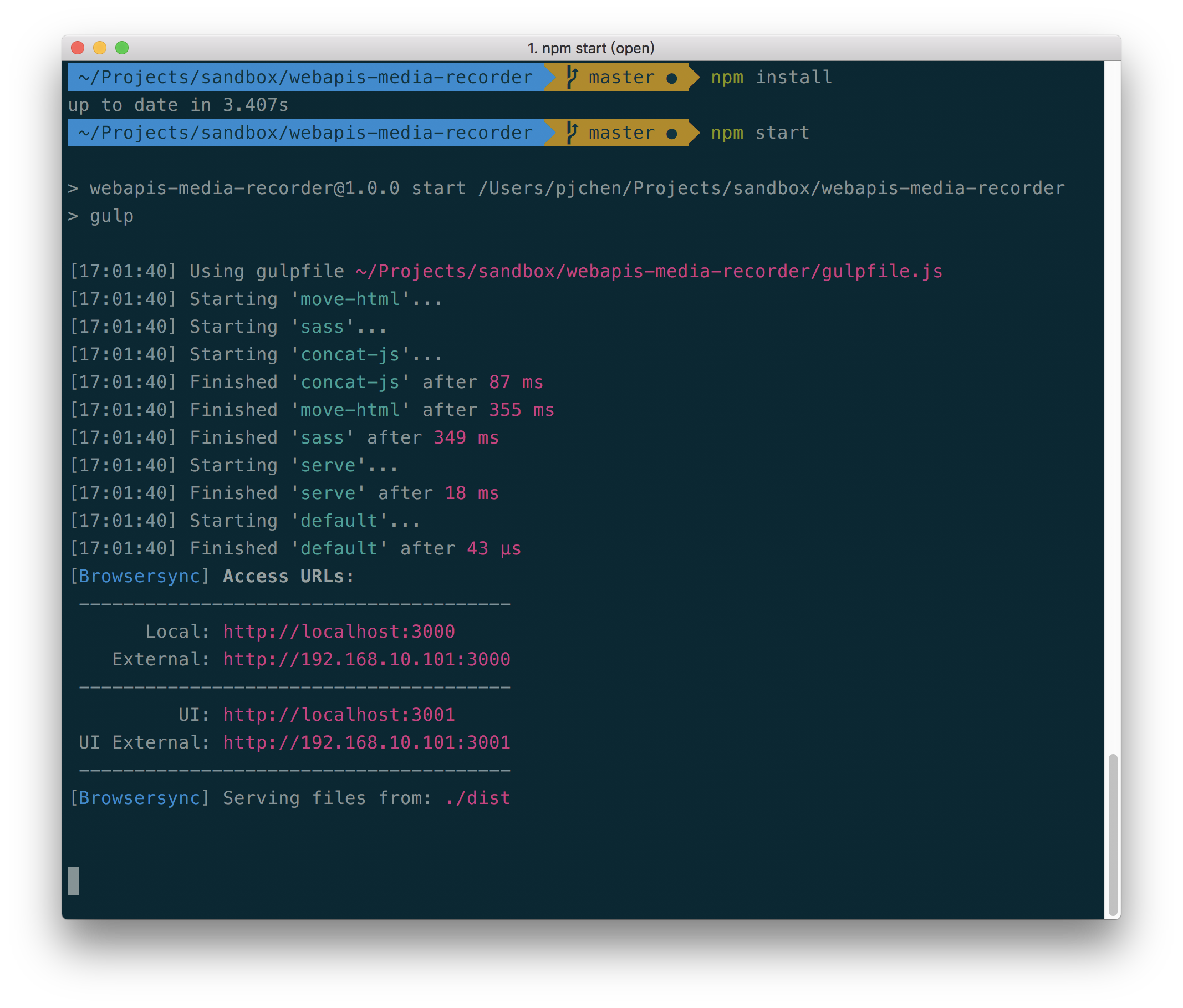Image resolution: width=1183 pixels, height=1008 pixels.
Task: Click the window title '1. npm start (open)'
Action: 591,48
